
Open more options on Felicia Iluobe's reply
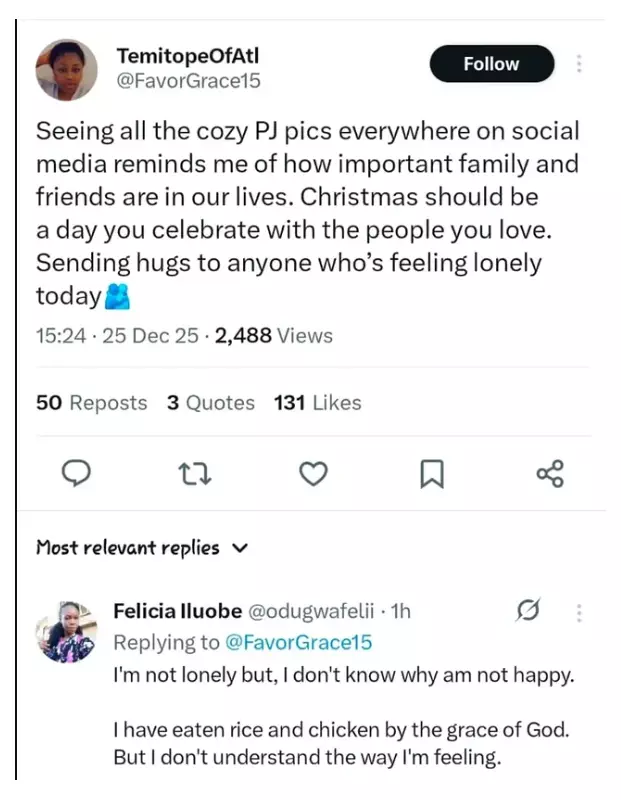576,608
